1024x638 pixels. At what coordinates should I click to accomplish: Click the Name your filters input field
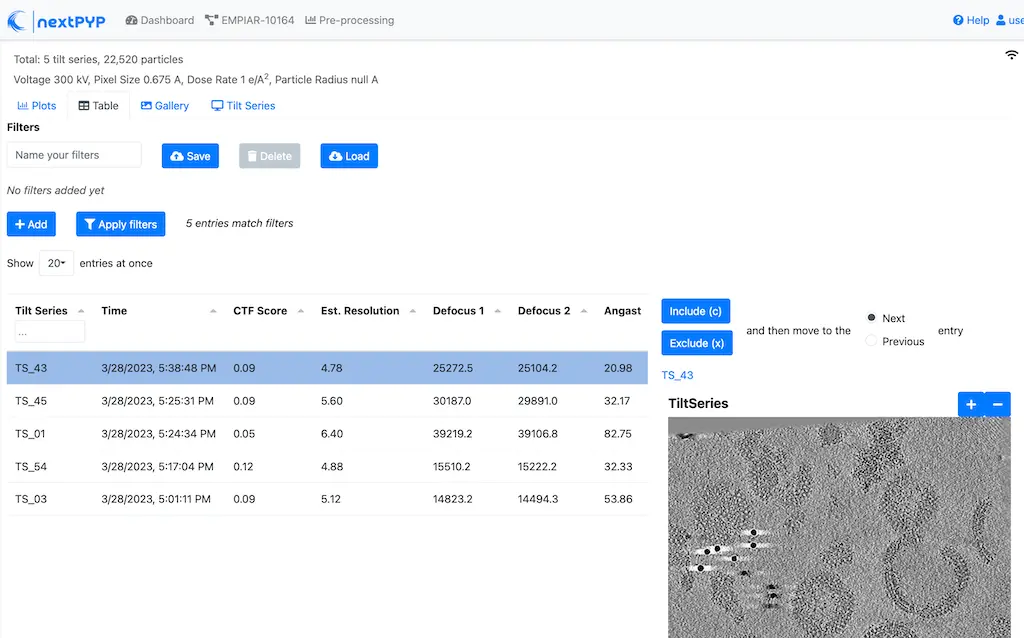coord(74,155)
